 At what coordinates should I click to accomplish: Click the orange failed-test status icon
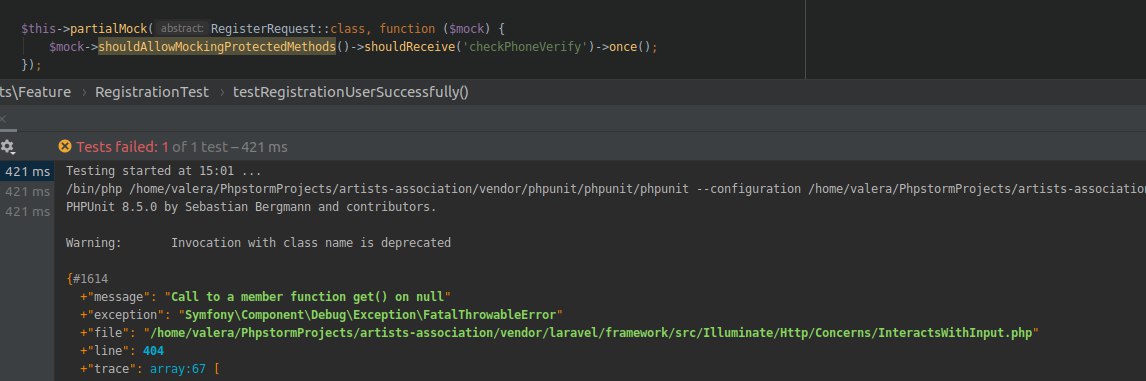click(65, 146)
